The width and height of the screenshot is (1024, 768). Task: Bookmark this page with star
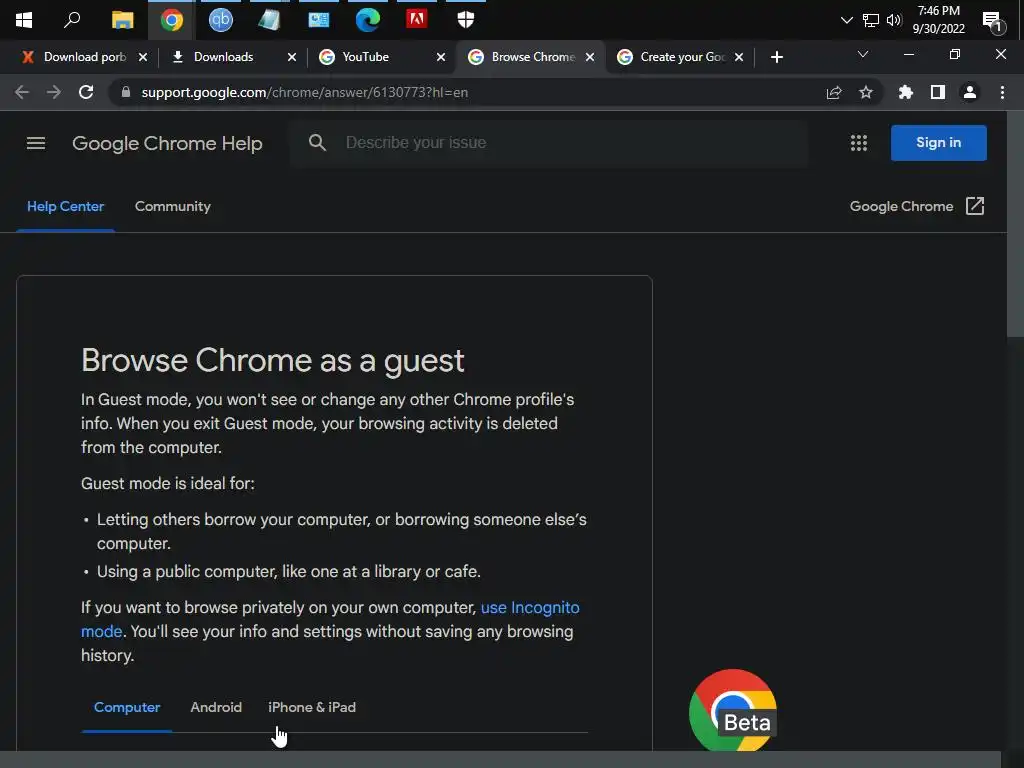point(866,93)
